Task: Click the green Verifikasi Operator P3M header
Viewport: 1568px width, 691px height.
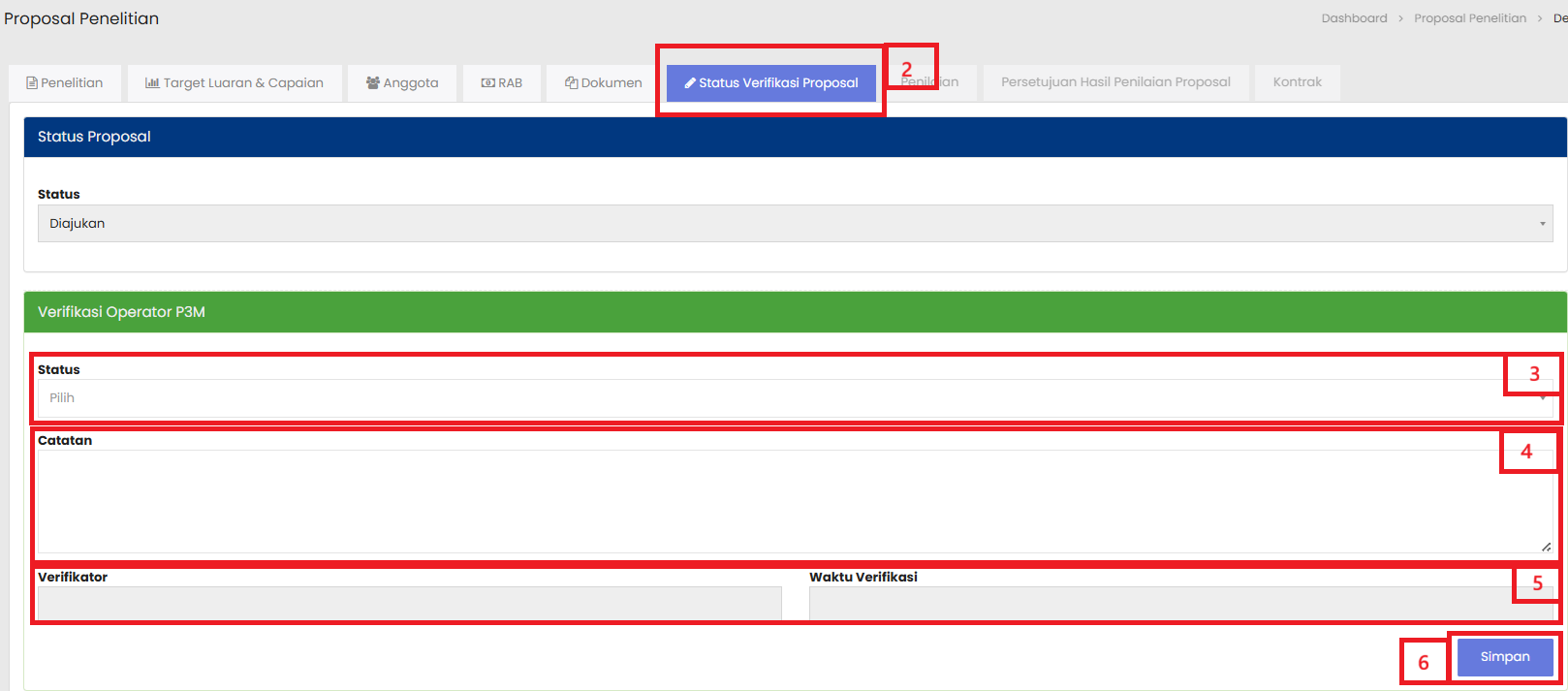Action: [795, 312]
